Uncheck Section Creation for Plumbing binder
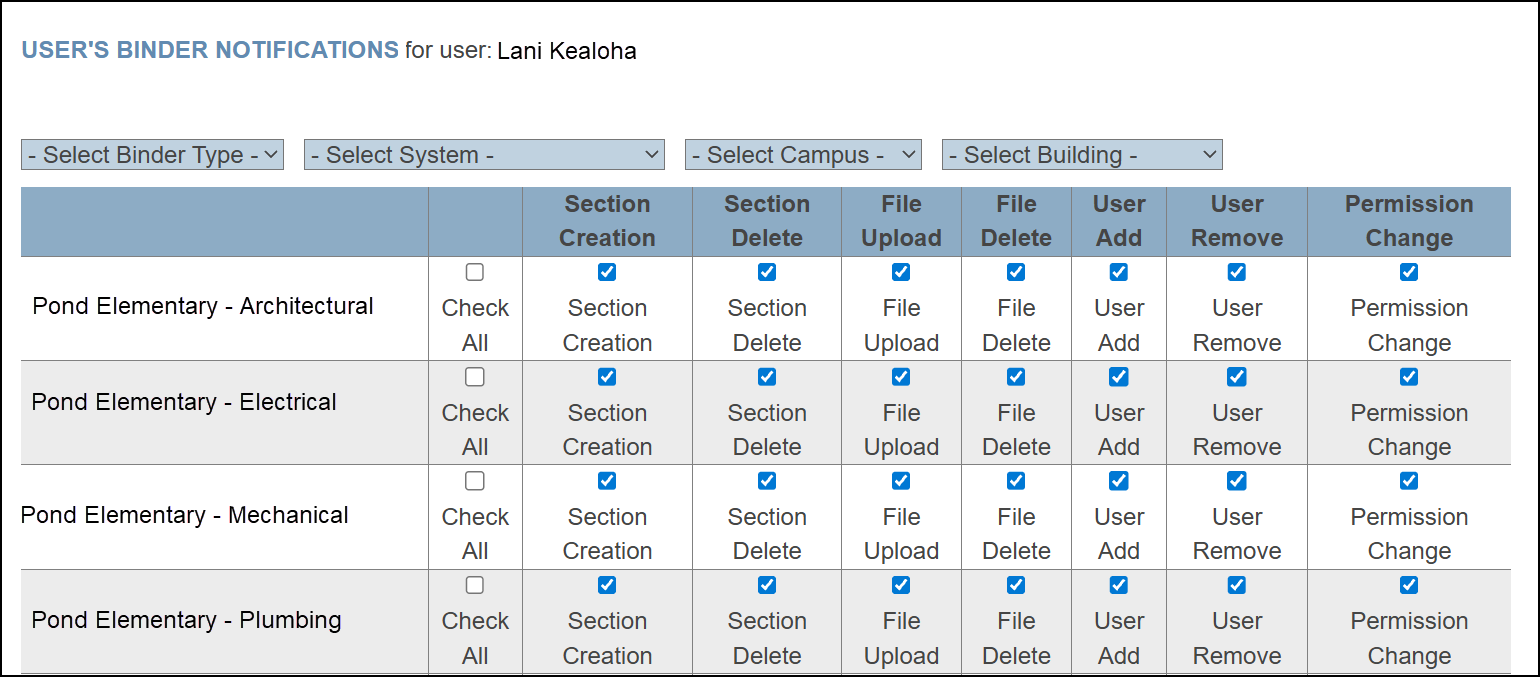The width and height of the screenshot is (1540, 677). [x=607, y=585]
